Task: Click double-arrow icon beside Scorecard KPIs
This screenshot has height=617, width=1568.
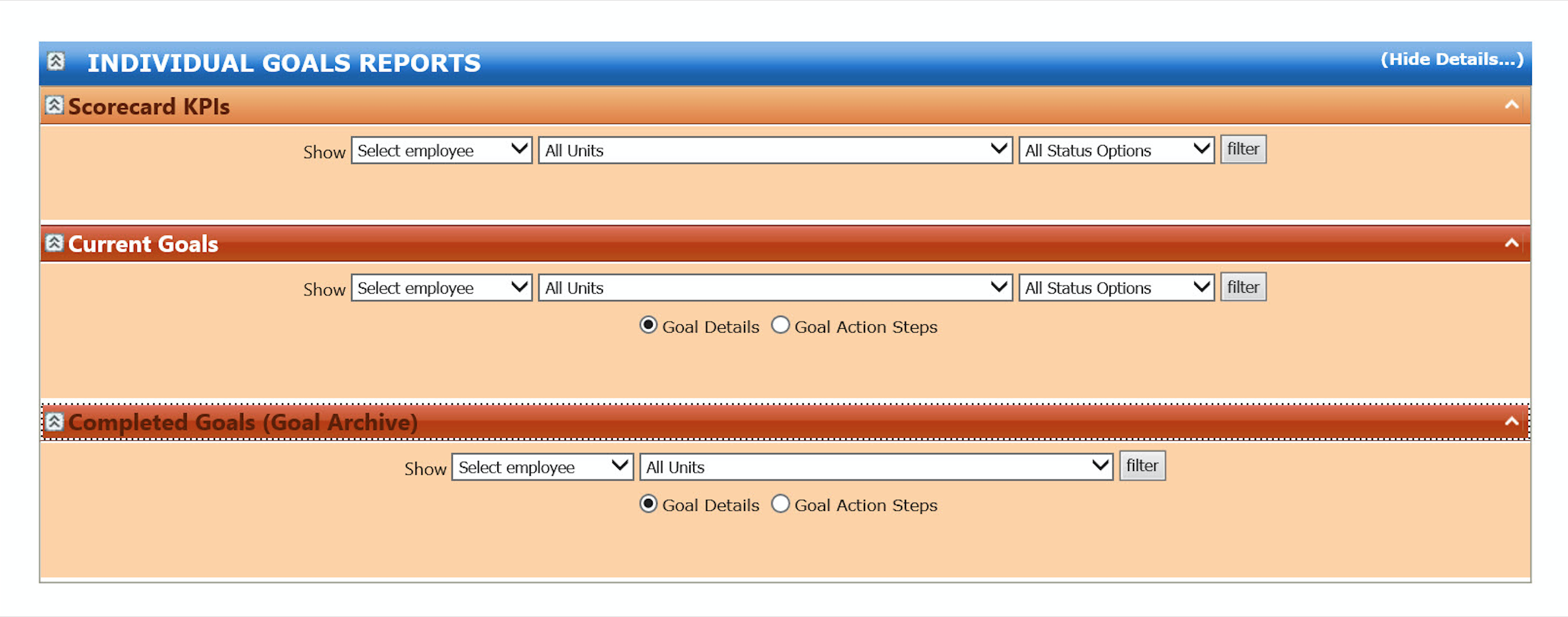Action: pyautogui.click(x=54, y=105)
